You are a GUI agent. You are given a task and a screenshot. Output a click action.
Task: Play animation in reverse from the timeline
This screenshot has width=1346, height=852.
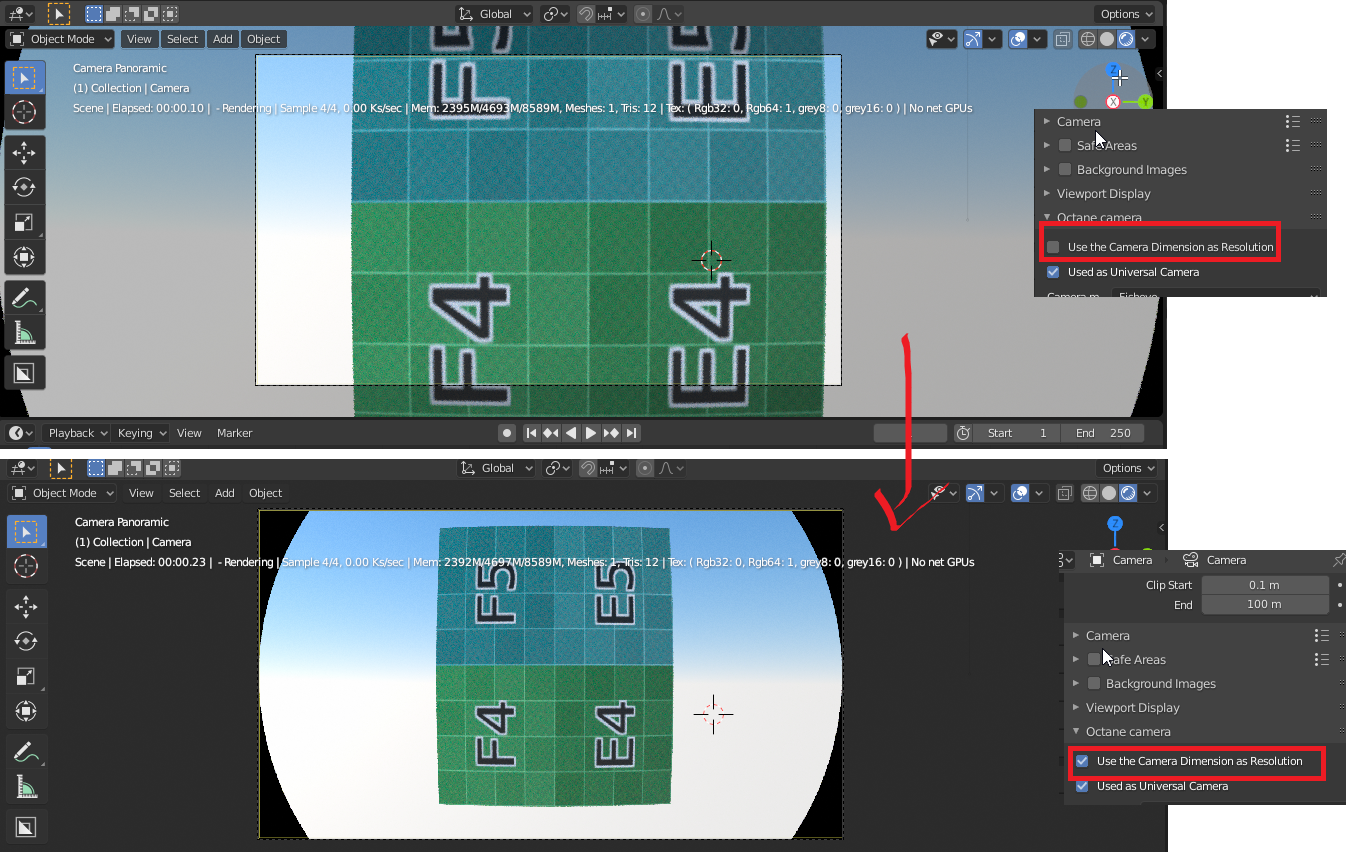(571, 433)
